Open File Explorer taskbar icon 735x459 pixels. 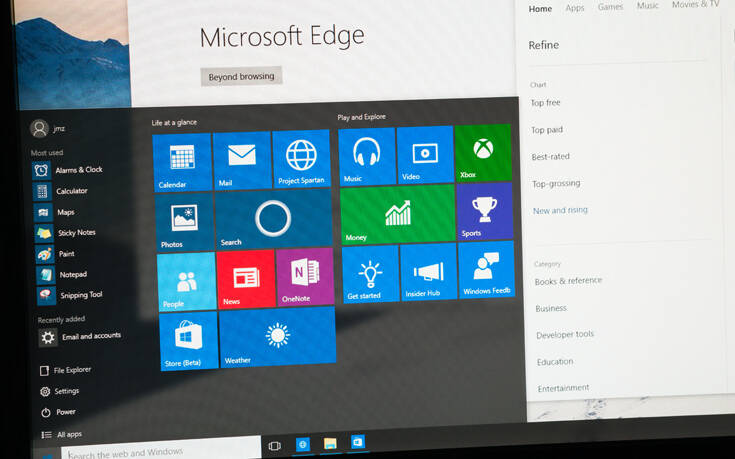click(x=330, y=443)
